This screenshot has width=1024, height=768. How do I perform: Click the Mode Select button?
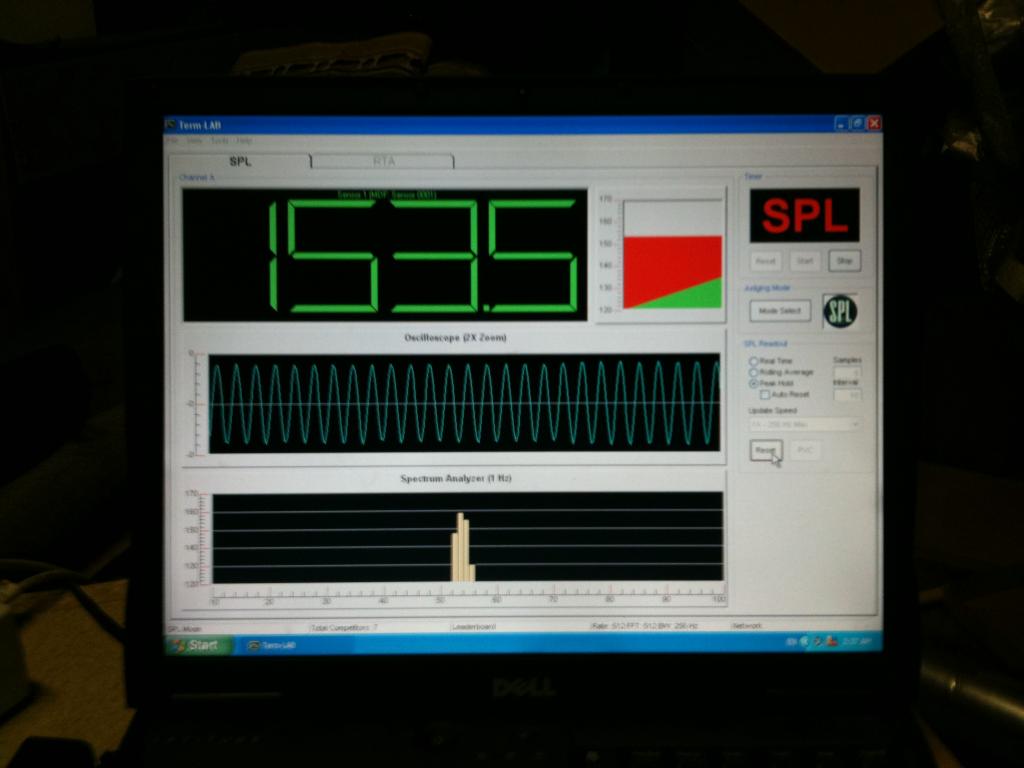pos(780,311)
